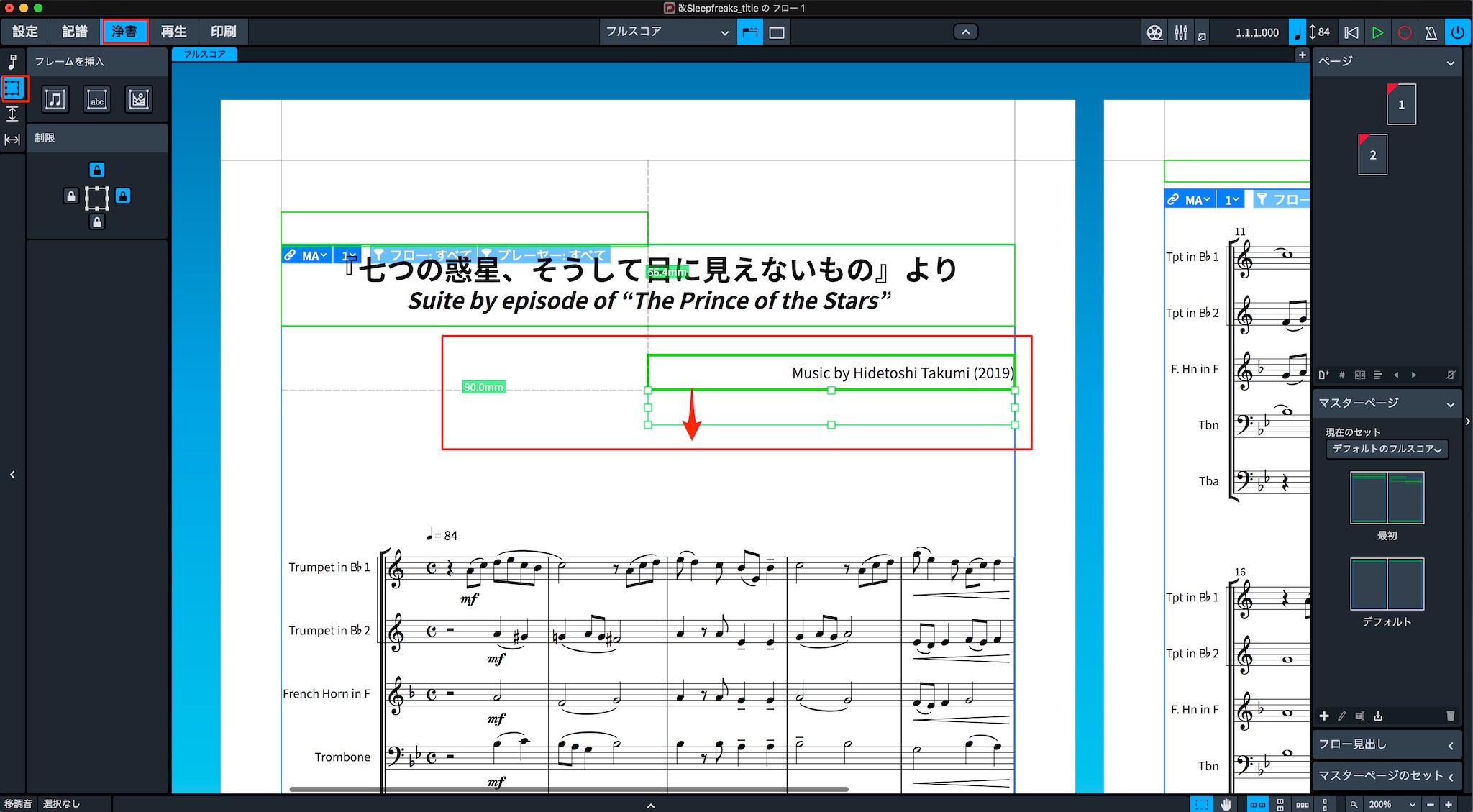This screenshot has height=812, width=1473.
Task: Insert a graphics frame
Action: [x=139, y=99]
